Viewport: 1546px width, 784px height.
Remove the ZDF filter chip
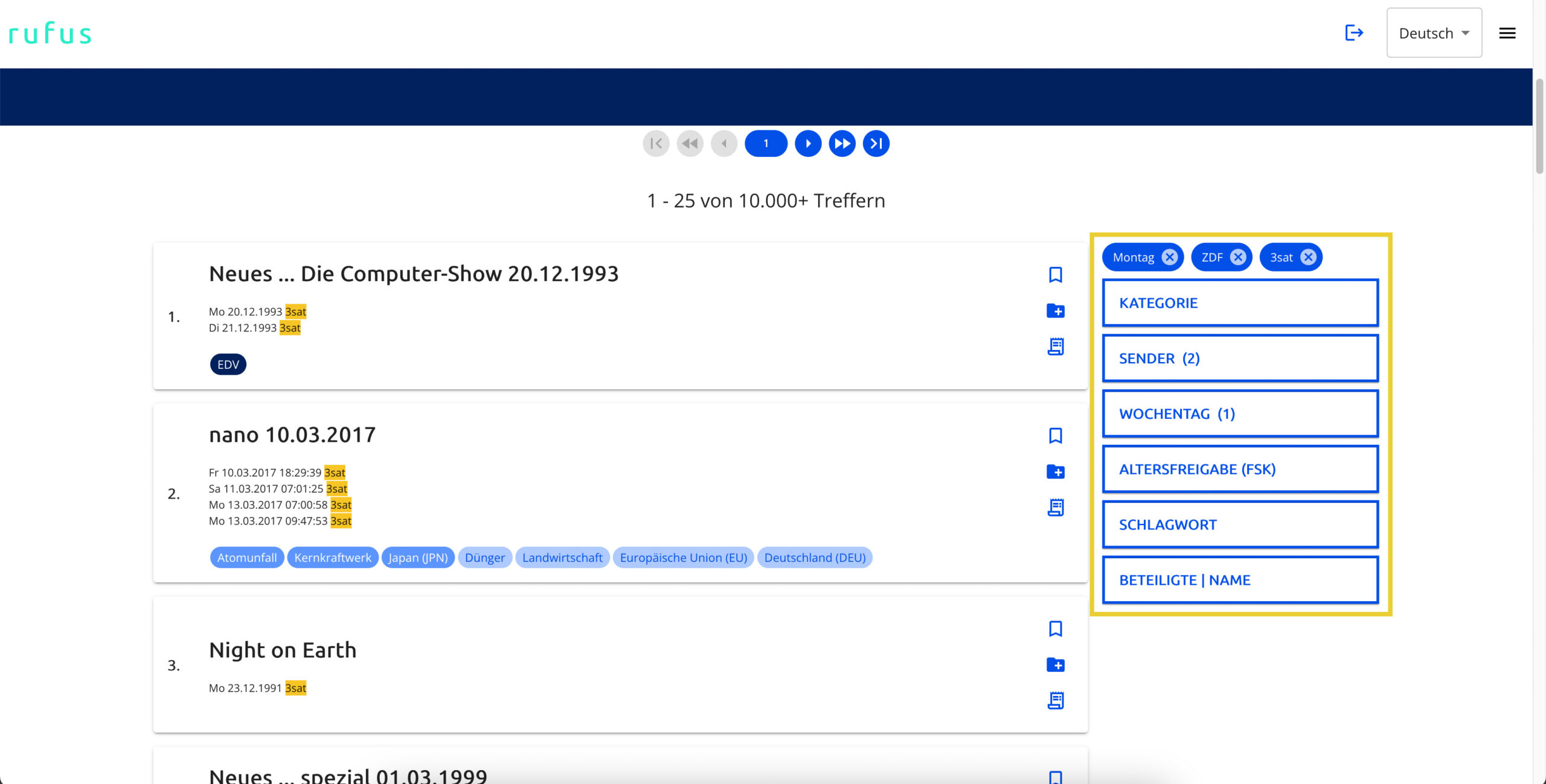[1238, 257]
